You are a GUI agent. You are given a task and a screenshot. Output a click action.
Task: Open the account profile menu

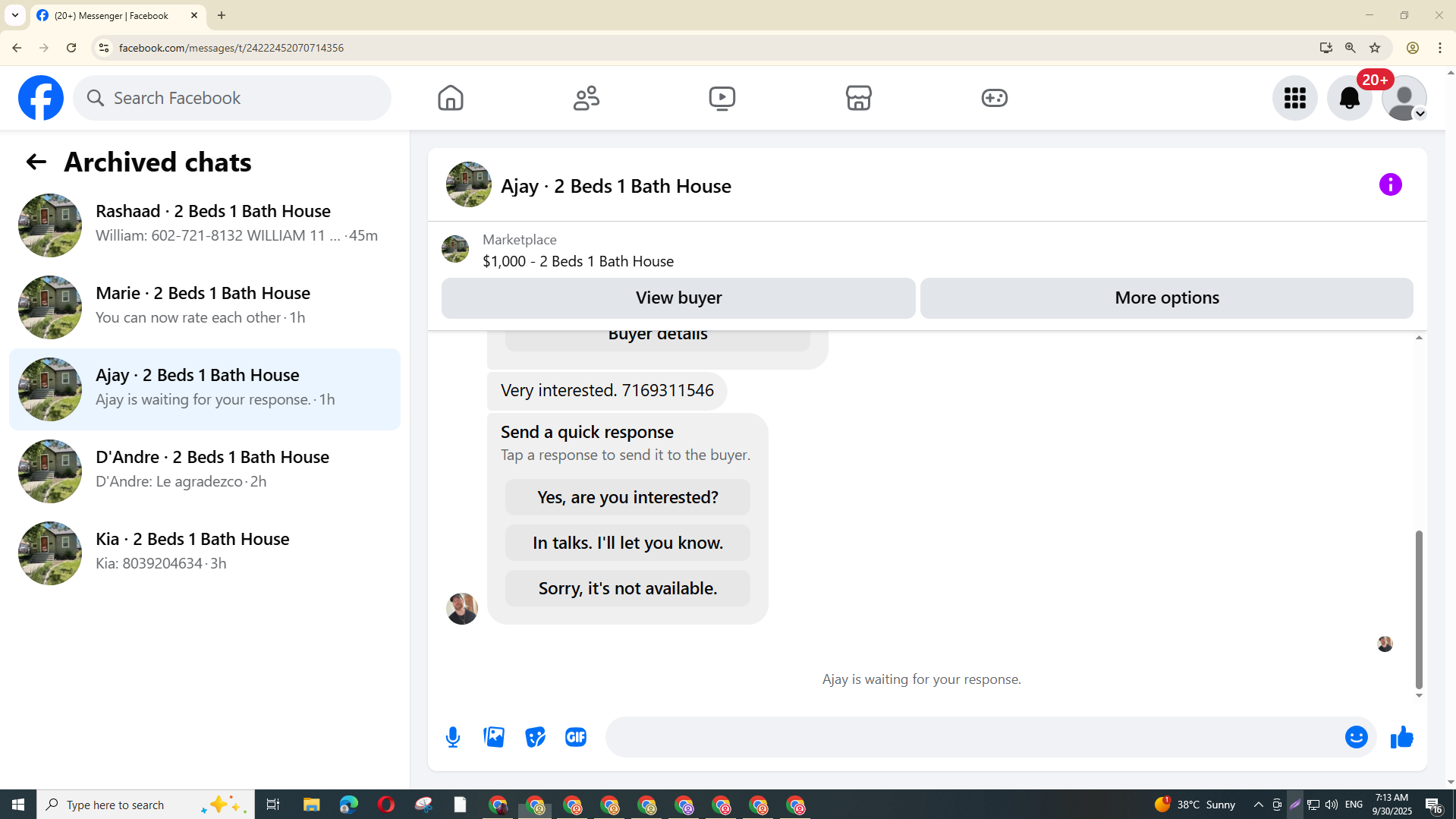(x=1404, y=98)
